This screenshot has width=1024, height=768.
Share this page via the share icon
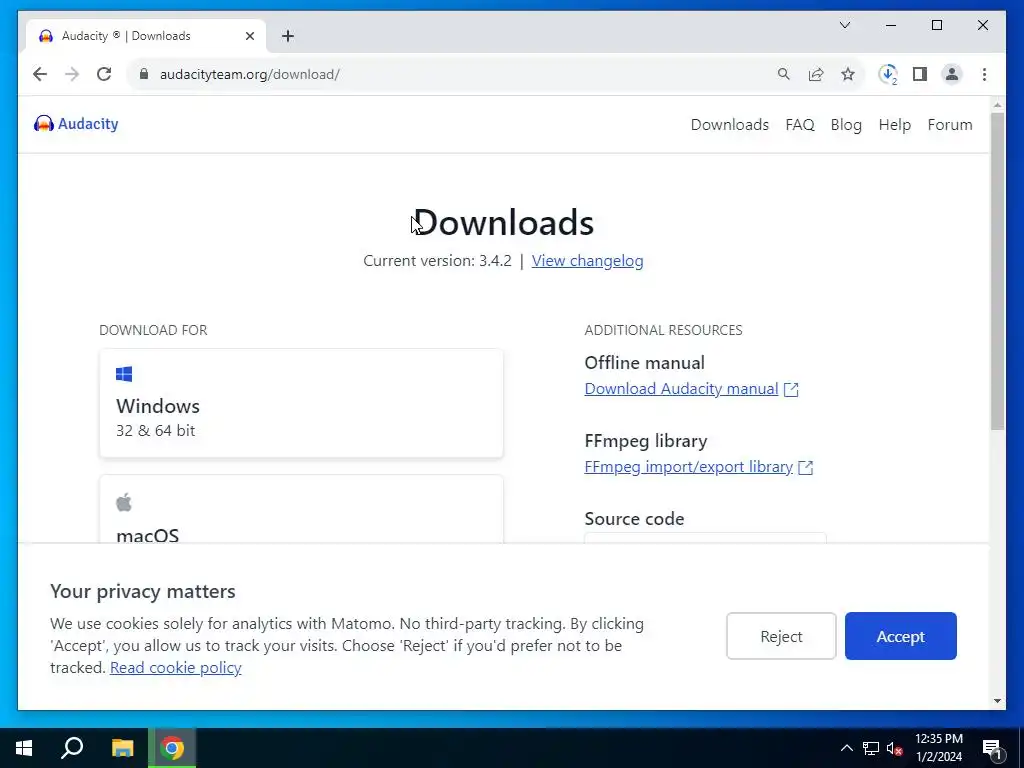816,74
